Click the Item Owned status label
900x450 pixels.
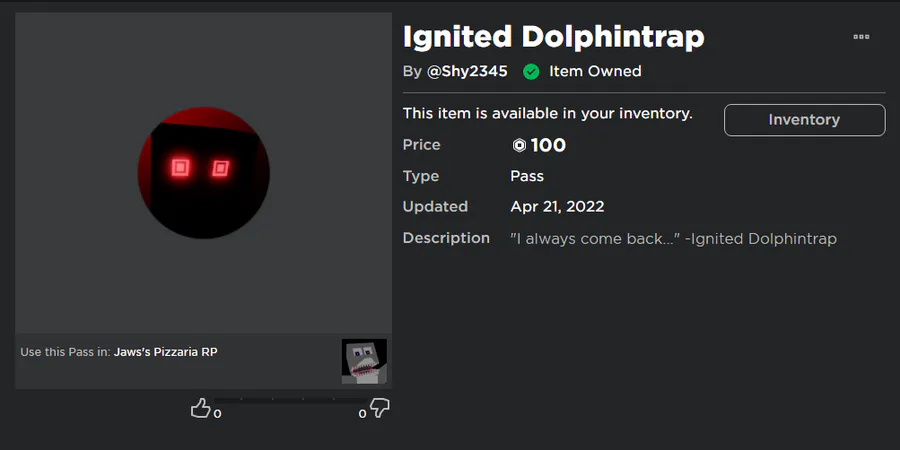point(595,71)
